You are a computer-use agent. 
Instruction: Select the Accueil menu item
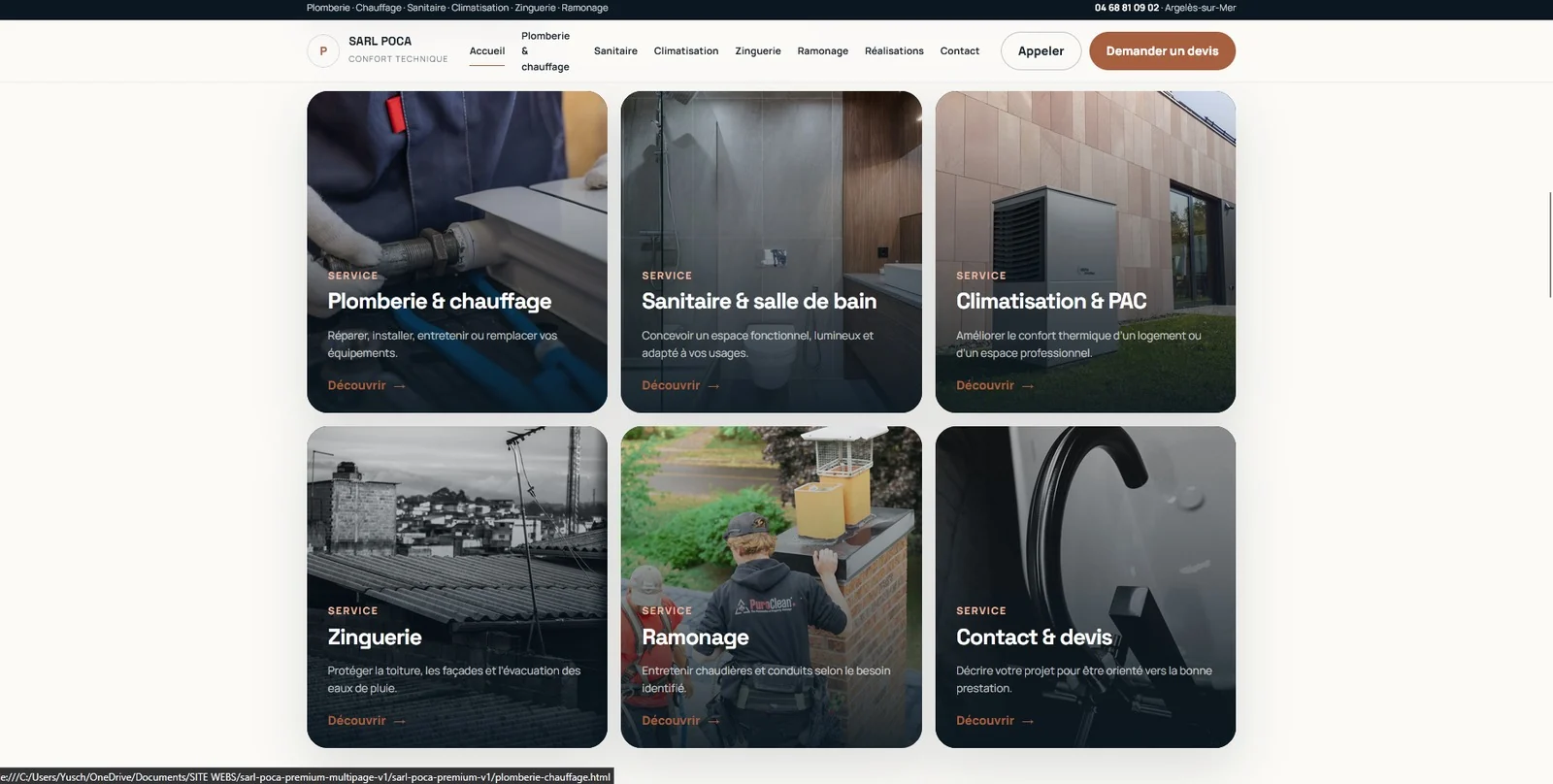(x=487, y=51)
